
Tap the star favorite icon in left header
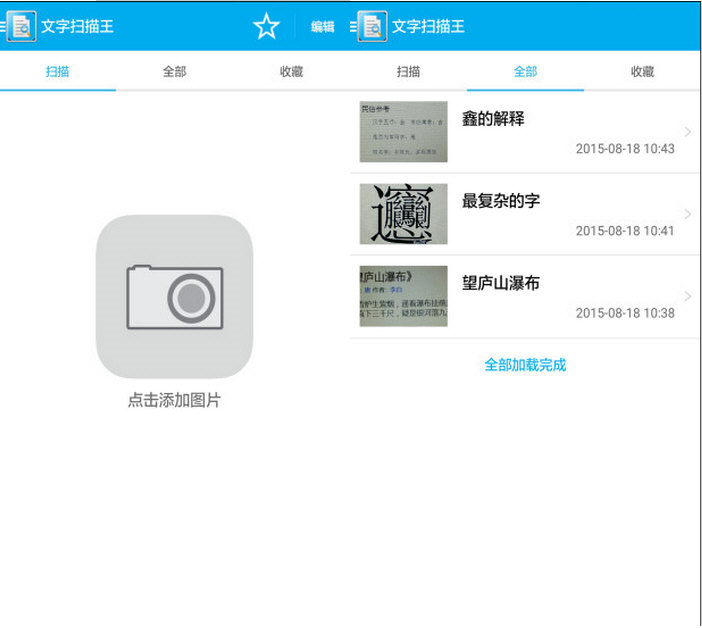pos(266,26)
